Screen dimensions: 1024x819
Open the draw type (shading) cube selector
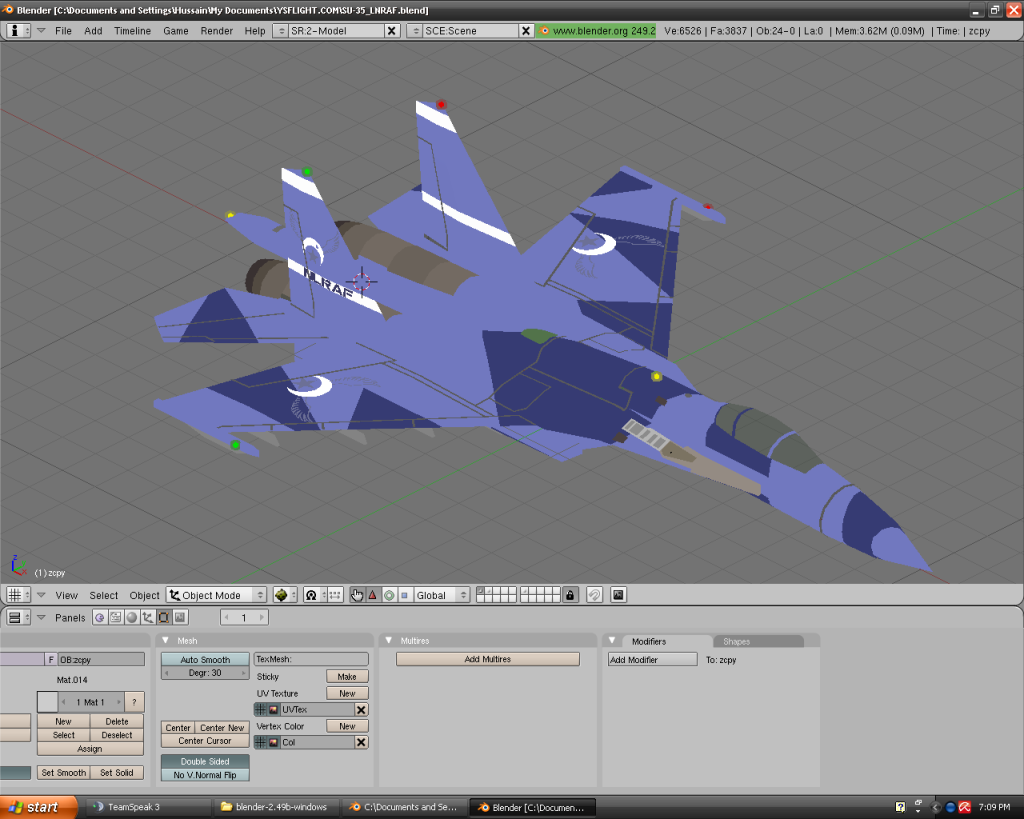(x=285, y=595)
